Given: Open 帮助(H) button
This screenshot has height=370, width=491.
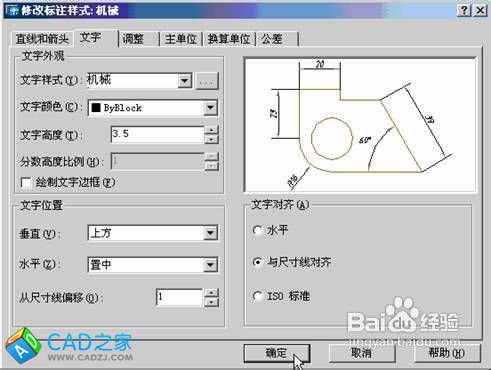Looking at the screenshot, I should (447, 353).
